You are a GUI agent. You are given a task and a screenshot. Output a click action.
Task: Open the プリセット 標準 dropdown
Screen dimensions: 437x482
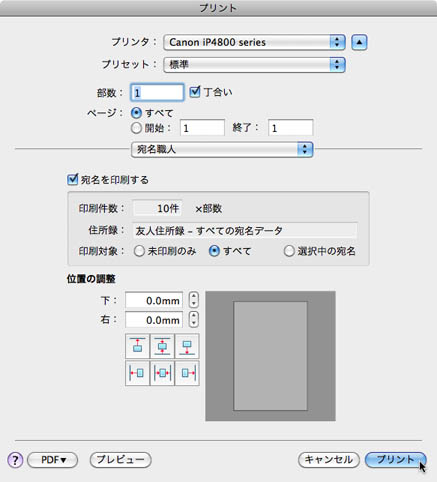(x=254, y=65)
